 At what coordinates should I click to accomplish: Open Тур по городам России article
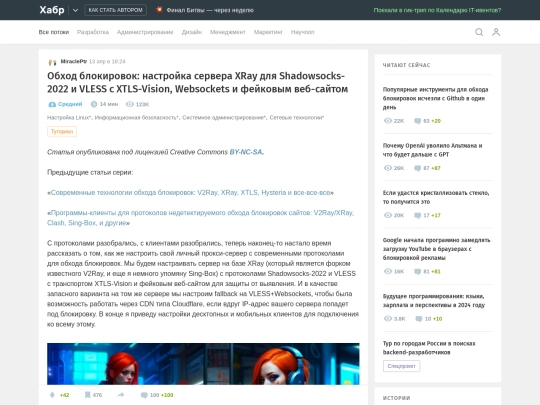(429, 347)
